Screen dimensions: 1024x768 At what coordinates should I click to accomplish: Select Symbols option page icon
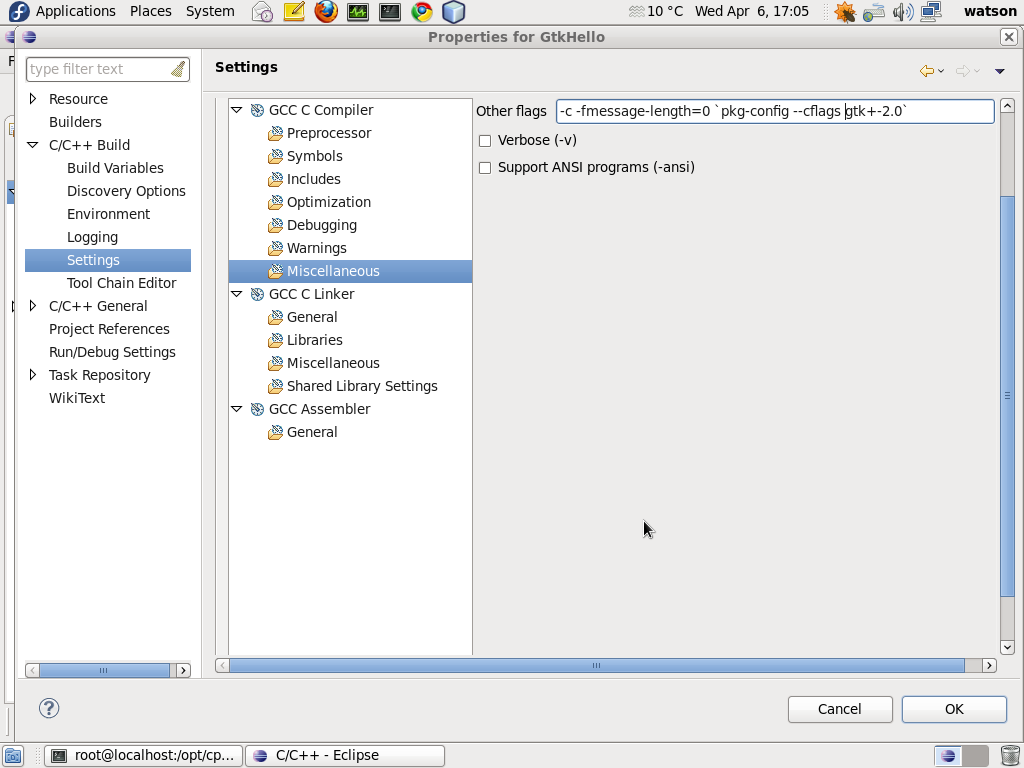[276, 156]
